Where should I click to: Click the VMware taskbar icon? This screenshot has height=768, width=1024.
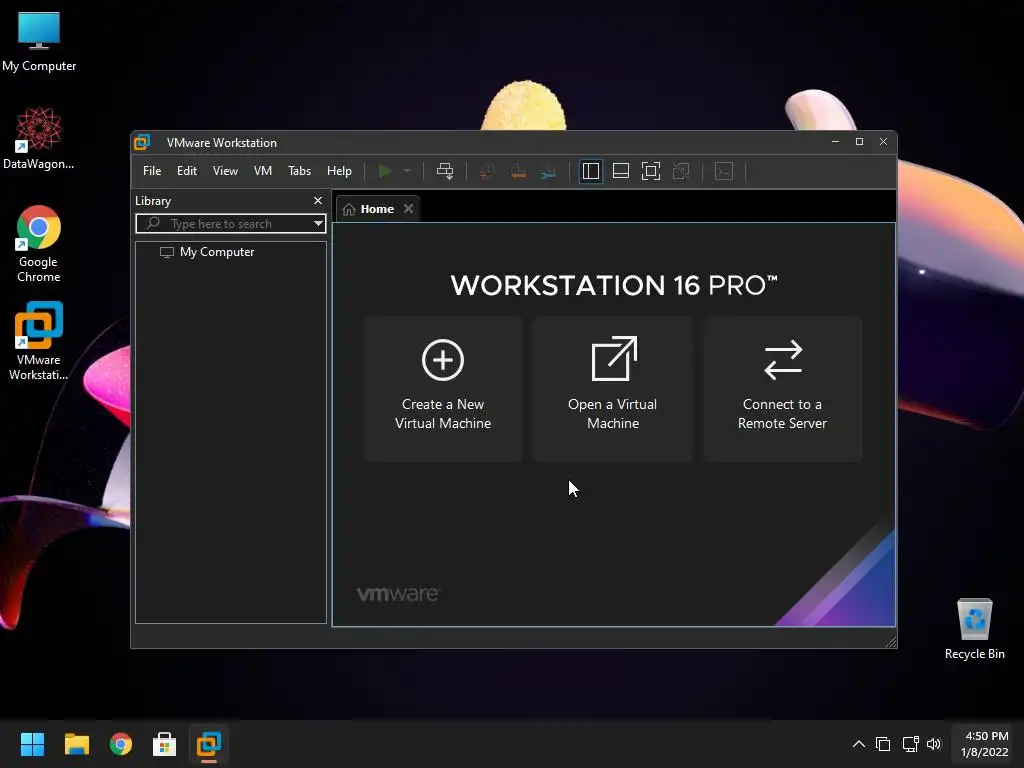(x=209, y=744)
